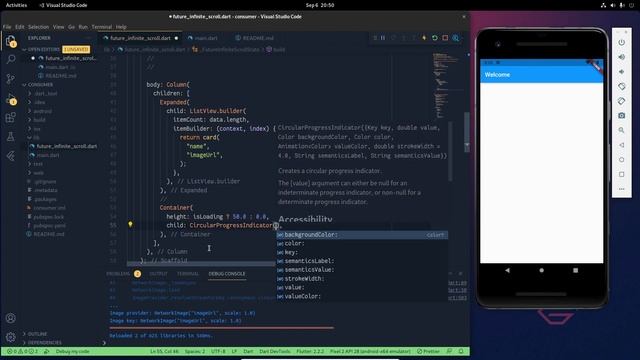
Task: Open the Run and Debug view
Action: (11, 98)
